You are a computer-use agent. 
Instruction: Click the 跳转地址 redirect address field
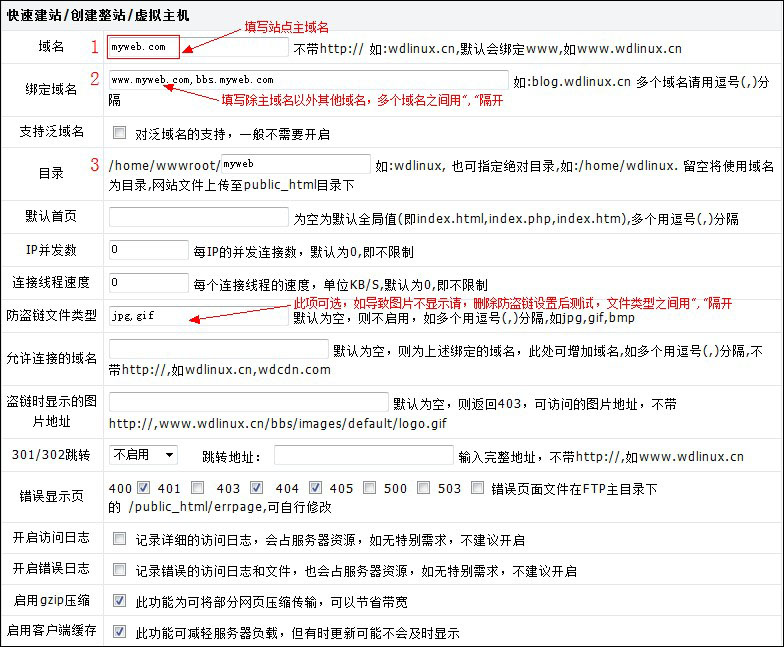tap(363, 456)
